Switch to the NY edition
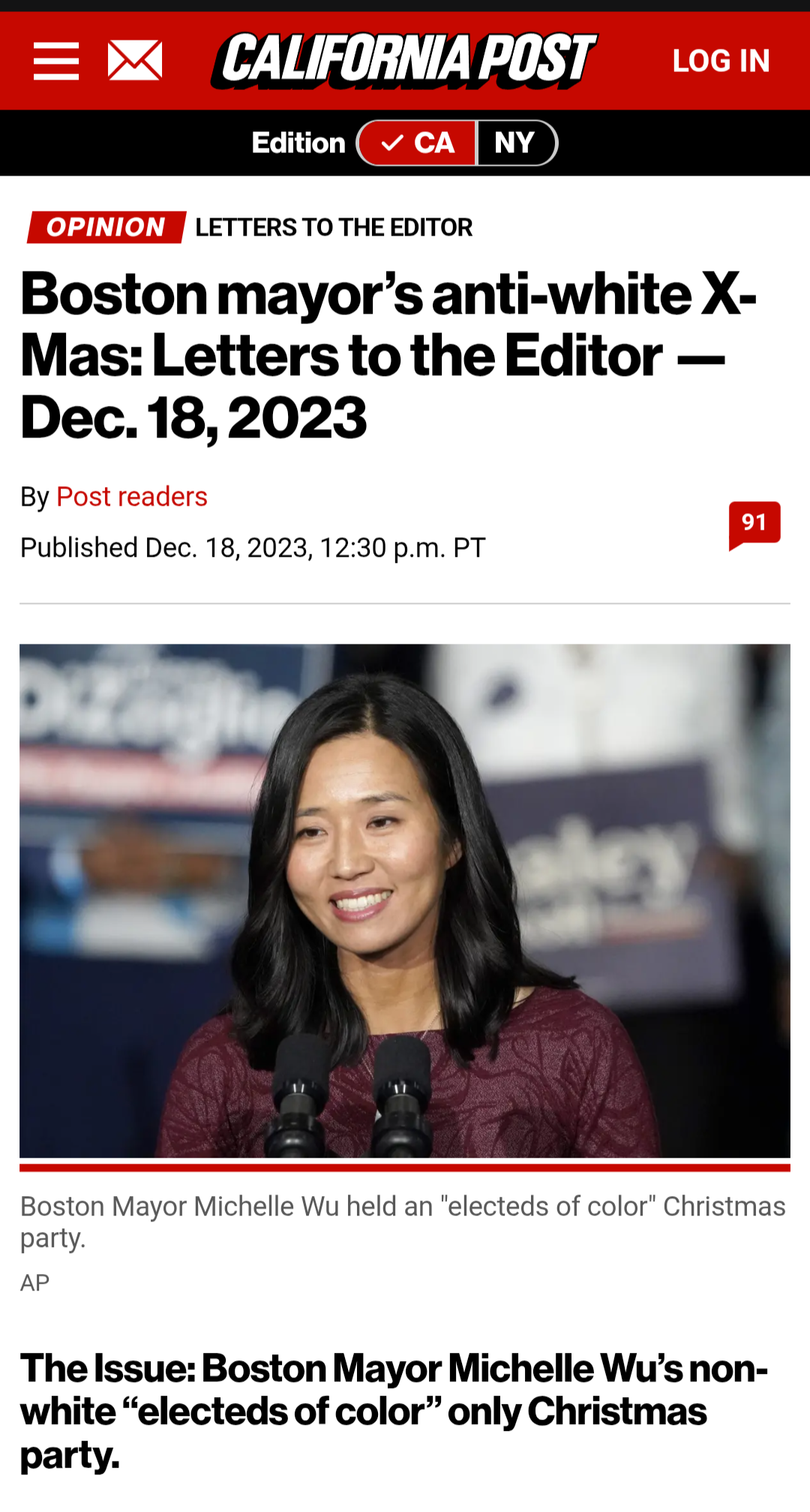810x1512 pixels. pos(516,143)
